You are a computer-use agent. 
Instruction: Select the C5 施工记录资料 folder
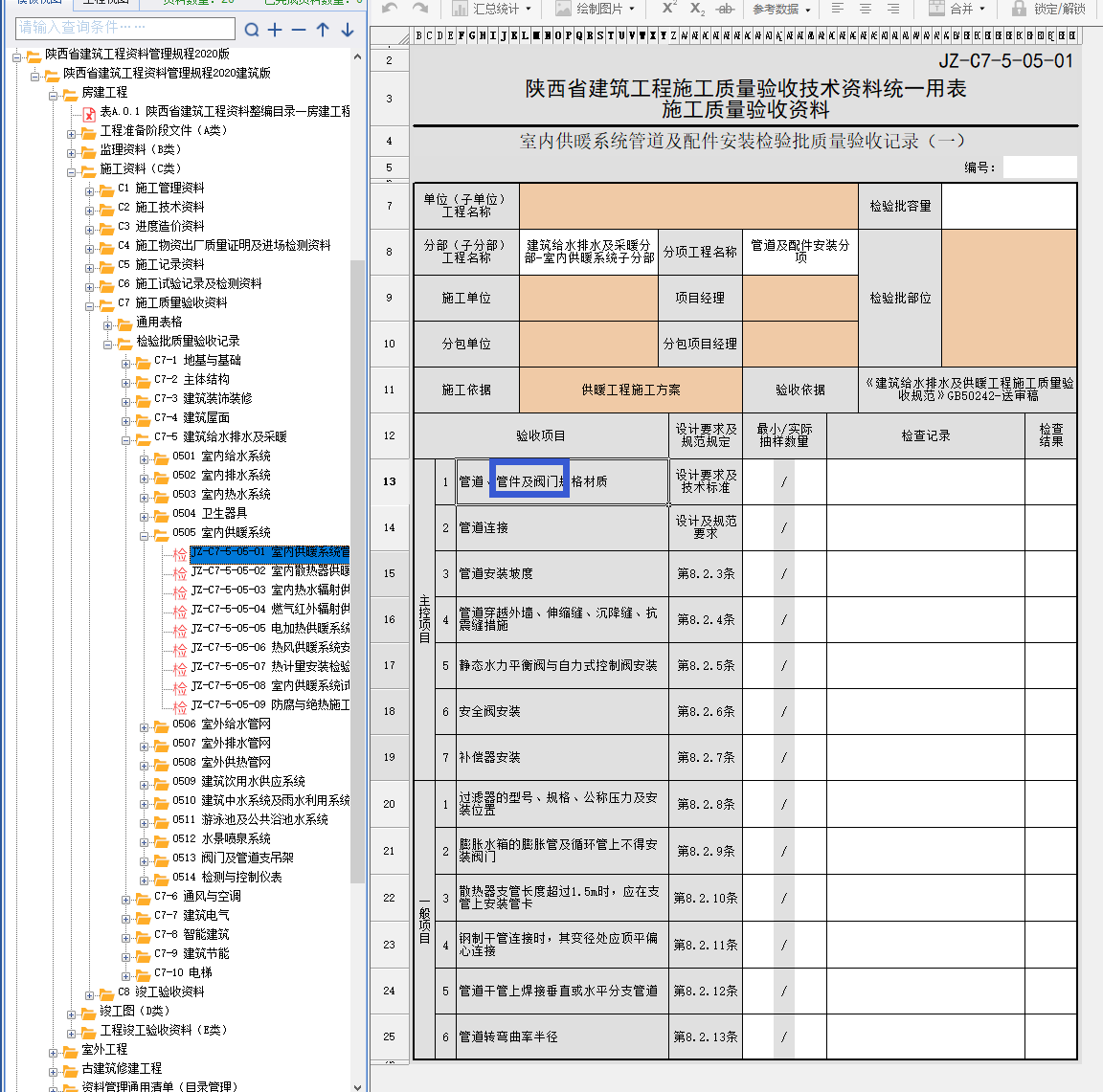(161, 264)
